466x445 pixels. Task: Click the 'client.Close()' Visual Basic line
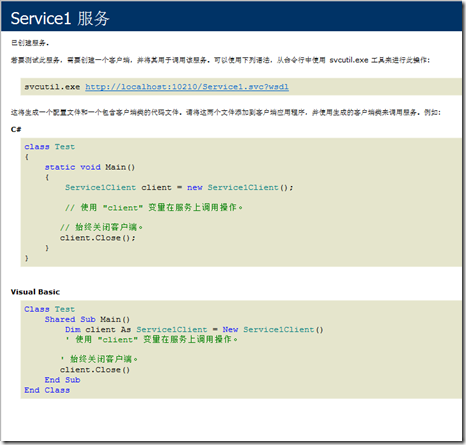(x=95, y=370)
